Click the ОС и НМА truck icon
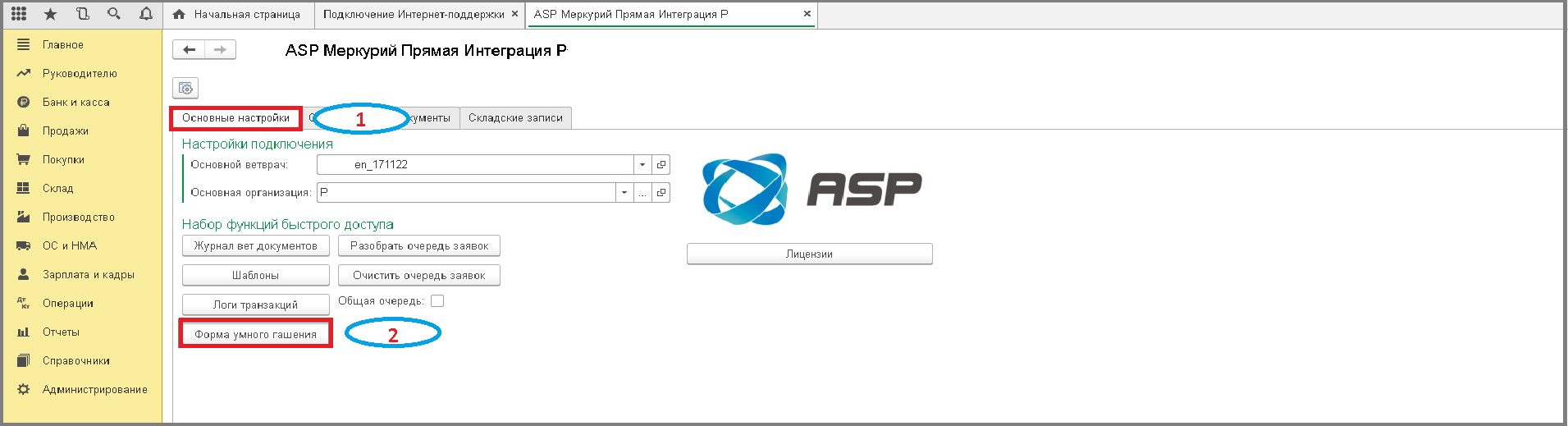This screenshot has height=426, width=1568. [x=23, y=245]
